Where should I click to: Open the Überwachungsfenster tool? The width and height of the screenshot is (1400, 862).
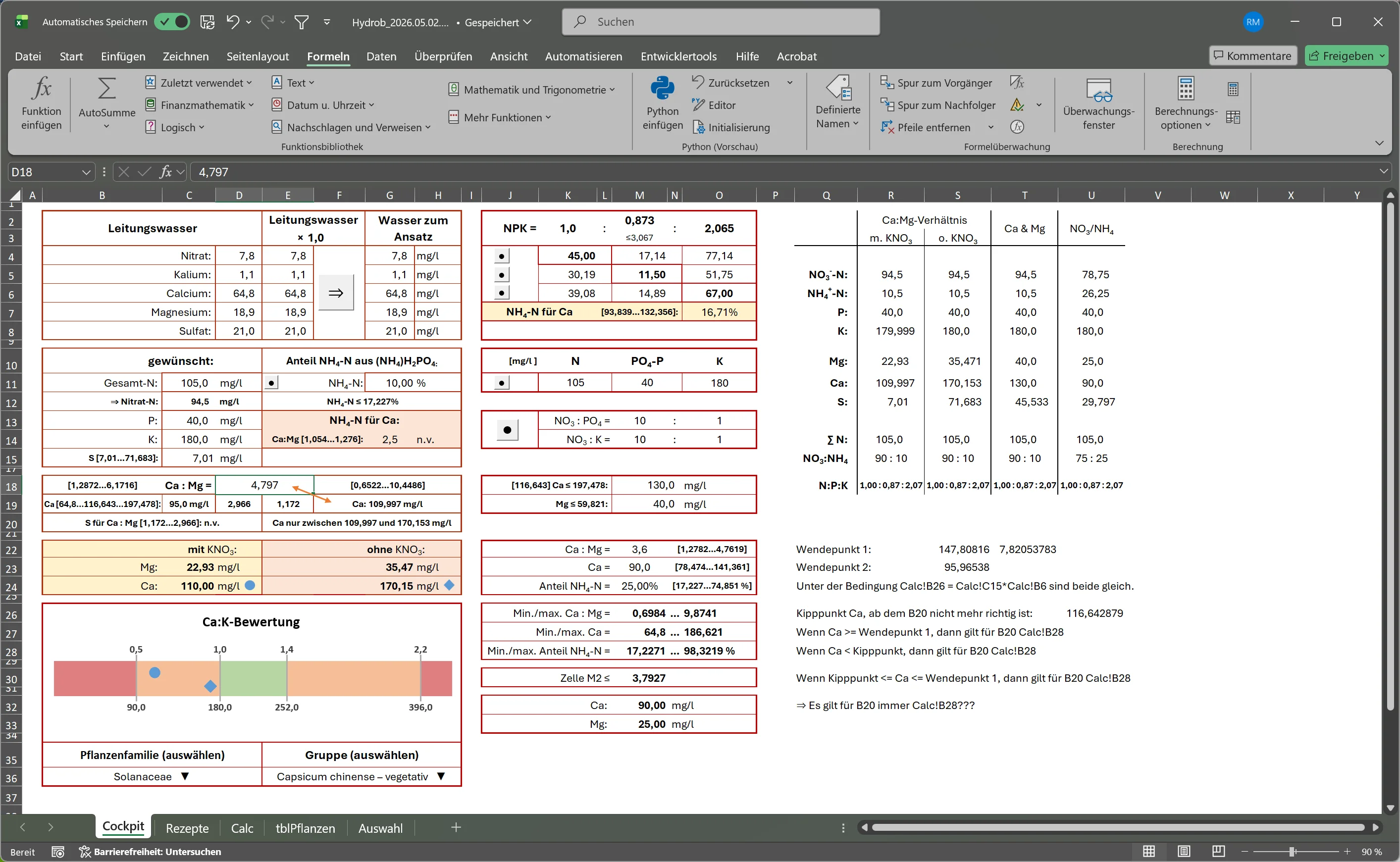pos(1098,104)
